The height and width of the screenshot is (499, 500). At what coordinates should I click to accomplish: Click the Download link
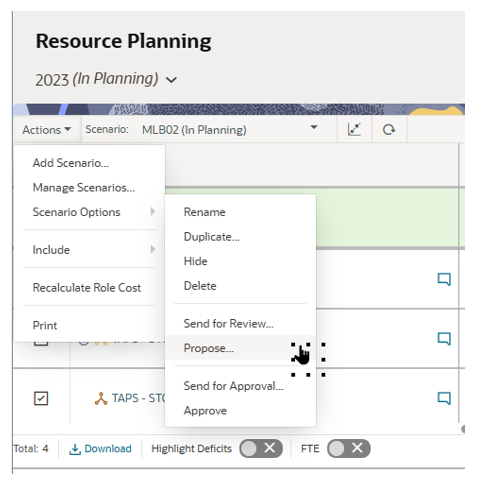pos(108,449)
